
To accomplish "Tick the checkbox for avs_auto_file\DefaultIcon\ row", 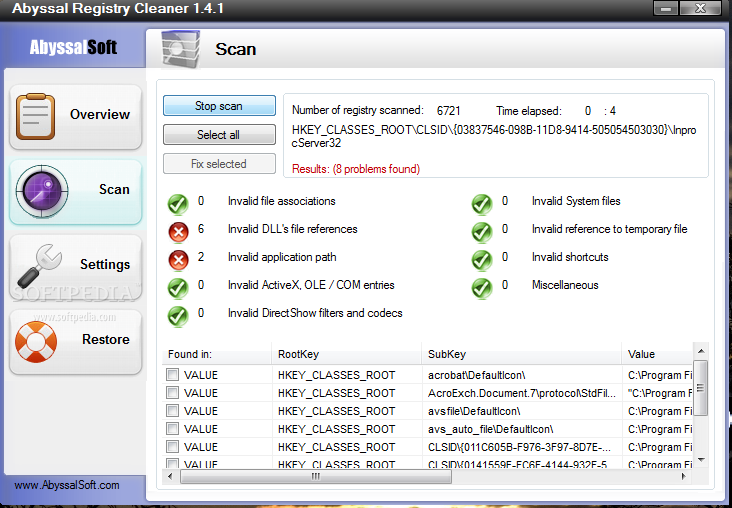I will (173, 428).
